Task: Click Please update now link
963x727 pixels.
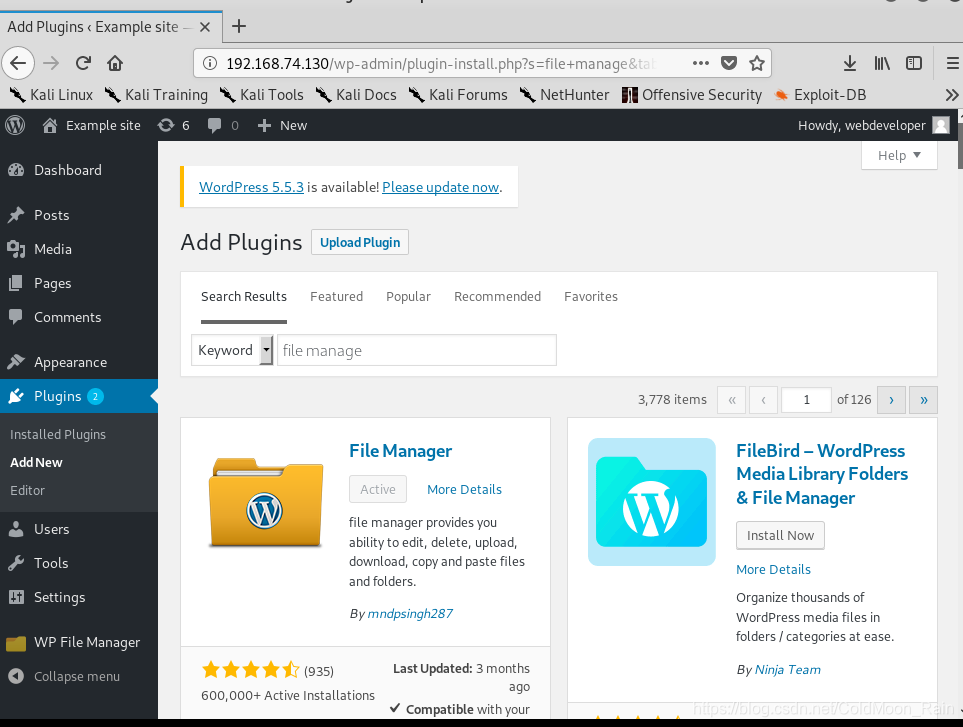Action: pos(441,187)
